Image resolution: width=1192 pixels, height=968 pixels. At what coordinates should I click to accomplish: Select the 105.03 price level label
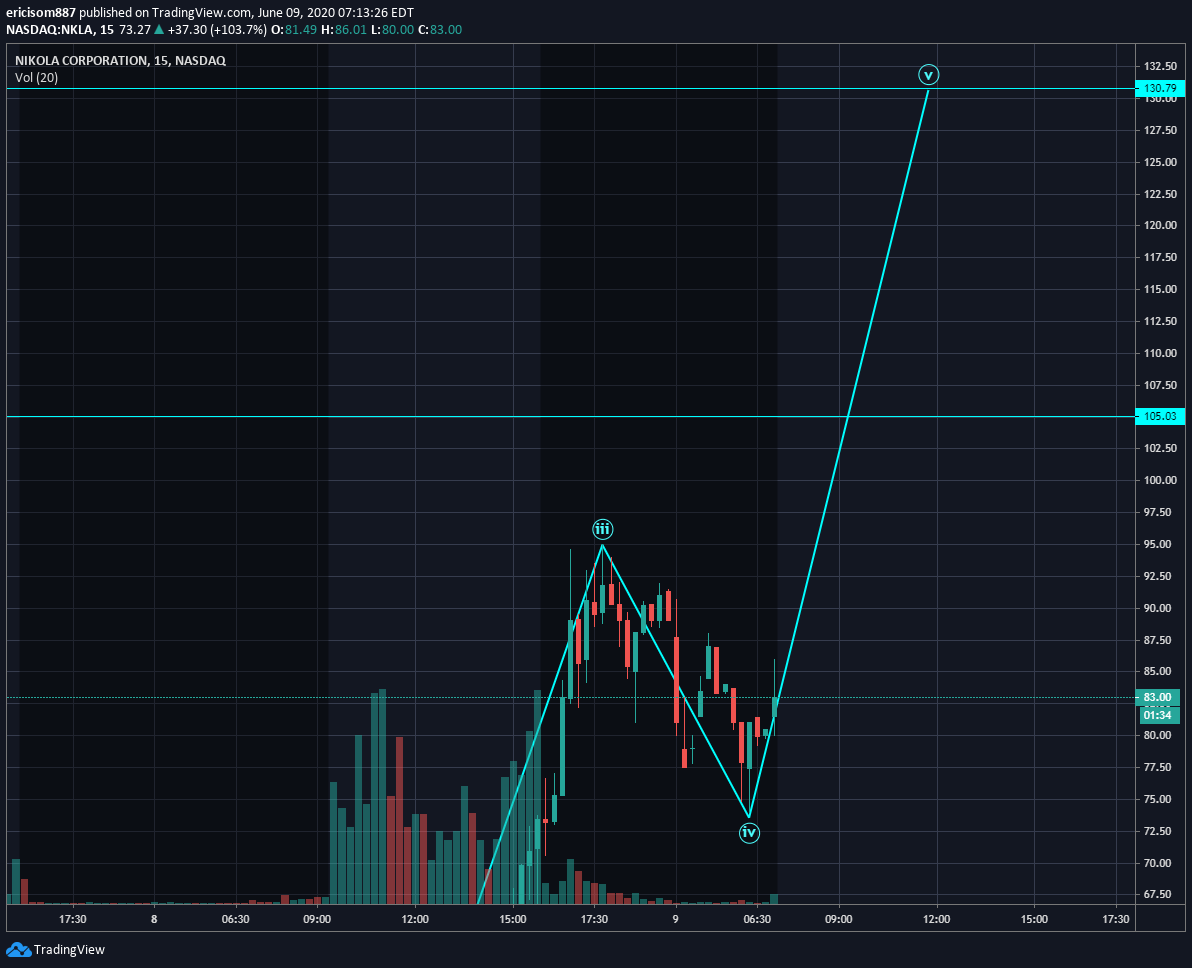(x=1160, y=416)
